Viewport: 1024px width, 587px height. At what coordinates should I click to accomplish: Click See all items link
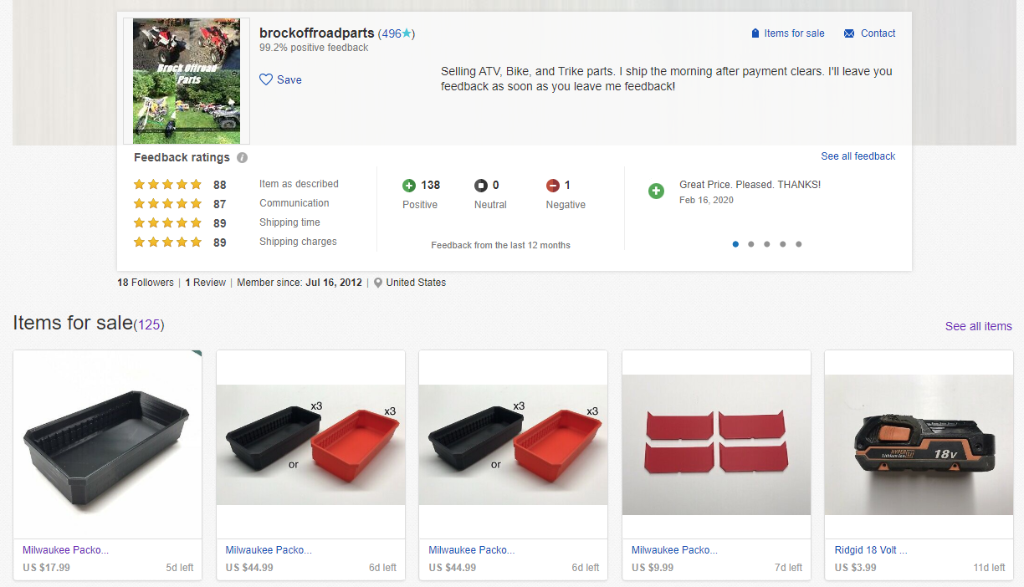[978, 326]
